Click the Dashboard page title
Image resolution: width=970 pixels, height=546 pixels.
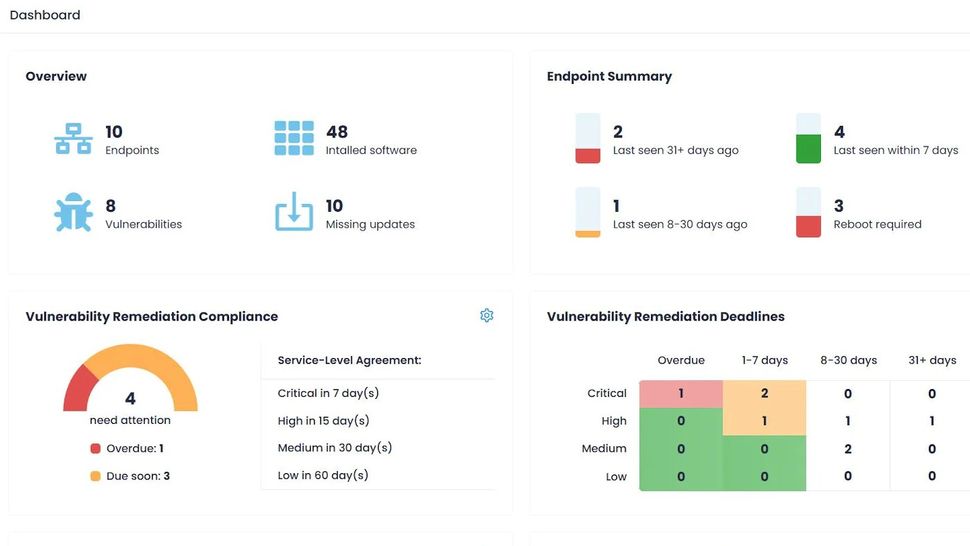tap(45, 15)
